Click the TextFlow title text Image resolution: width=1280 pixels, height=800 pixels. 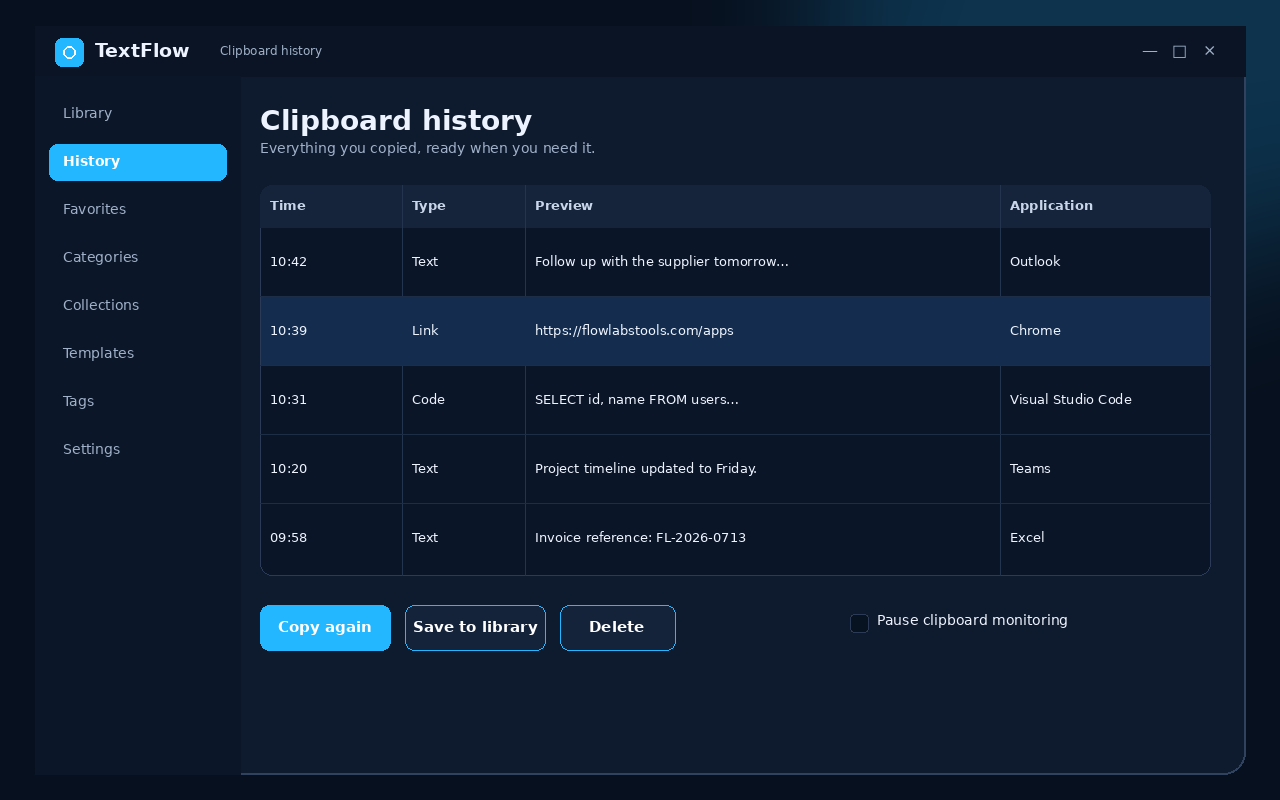[142, 51]
